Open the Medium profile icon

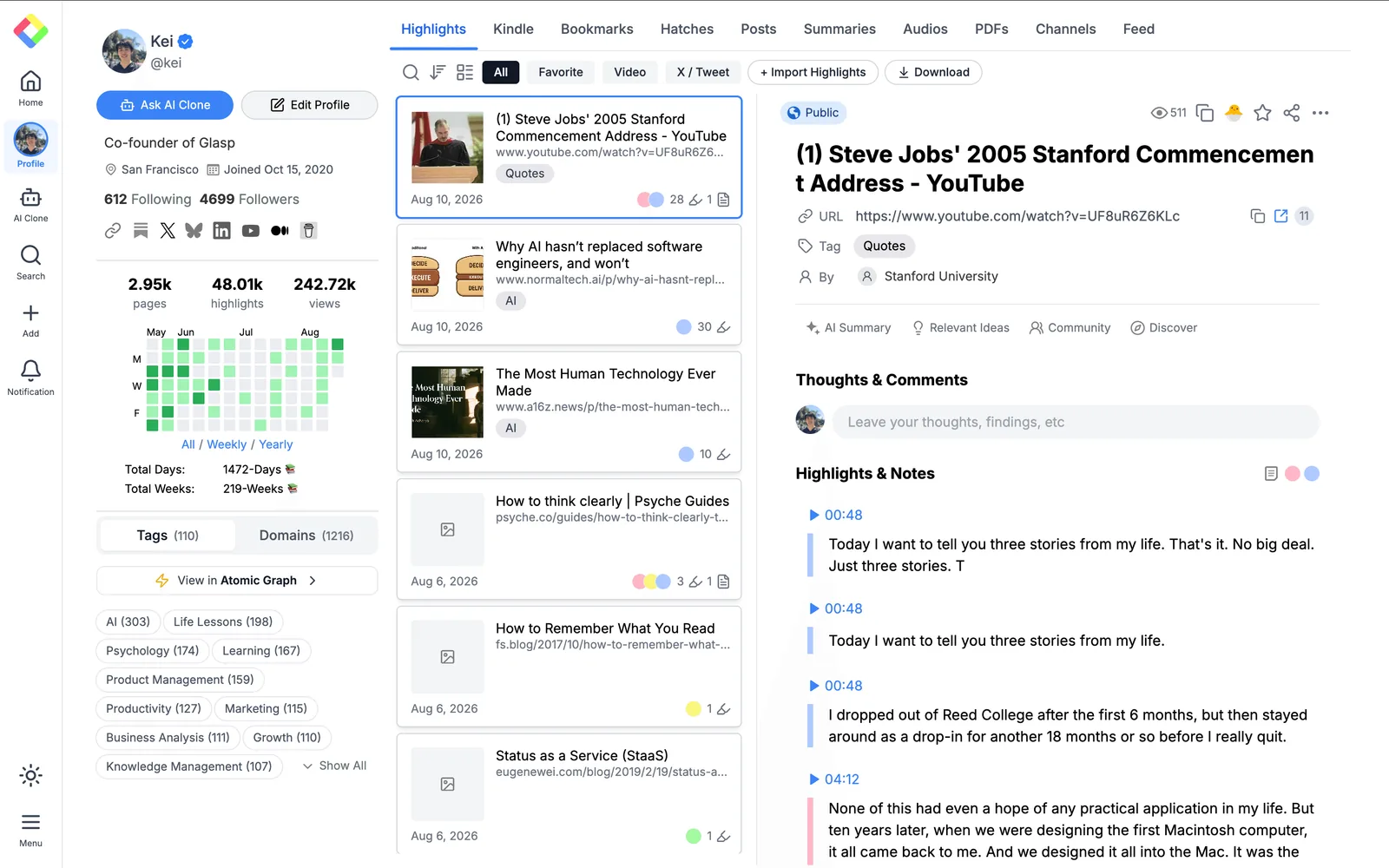coord(280,231)
